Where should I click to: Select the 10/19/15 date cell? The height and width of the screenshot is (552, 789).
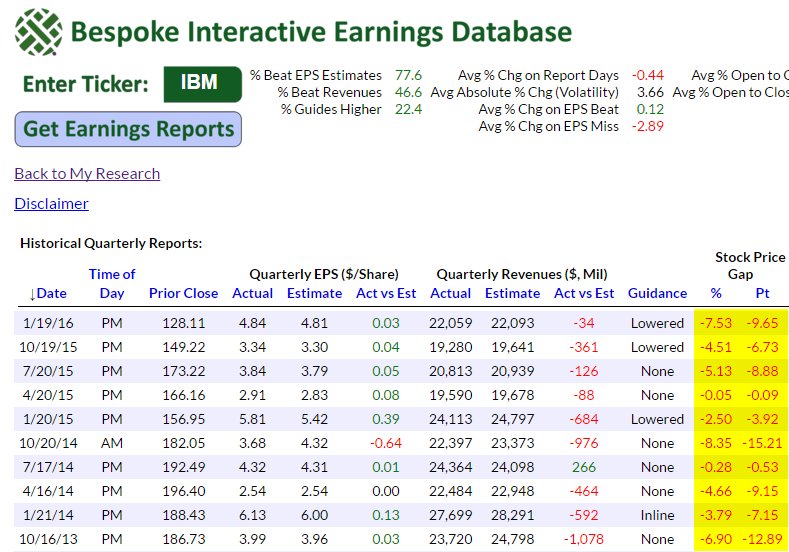click(48, 347)
